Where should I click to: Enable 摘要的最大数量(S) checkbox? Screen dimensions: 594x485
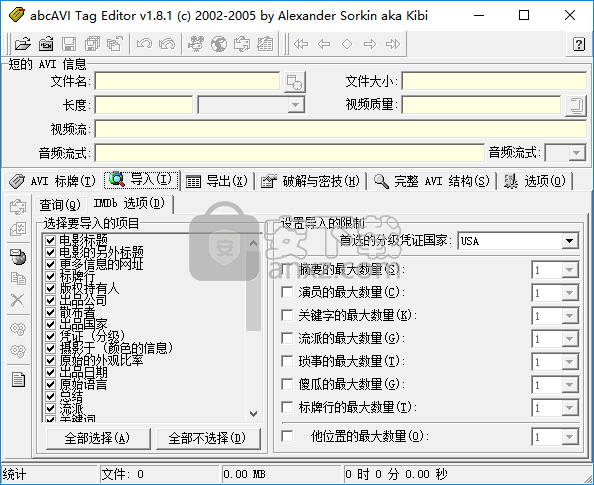coord(287,269)
